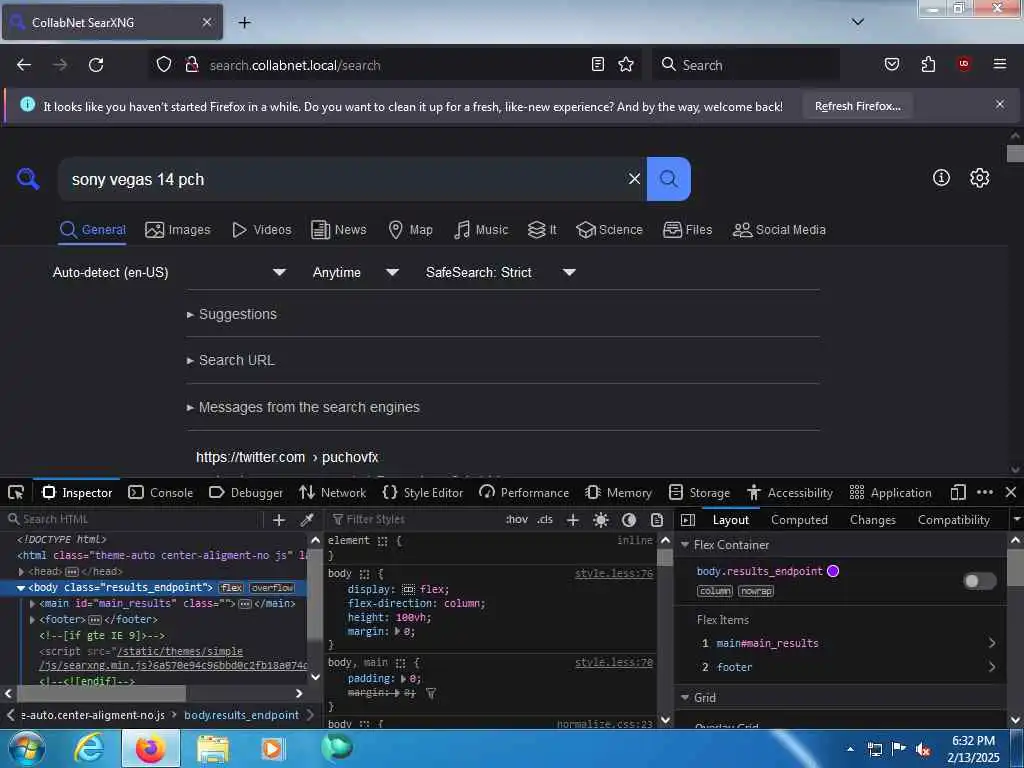Viewport: 1024px width, 768px height.
Task: Toggle the :hov pseudo-class panel
Action: pos(517,520)
